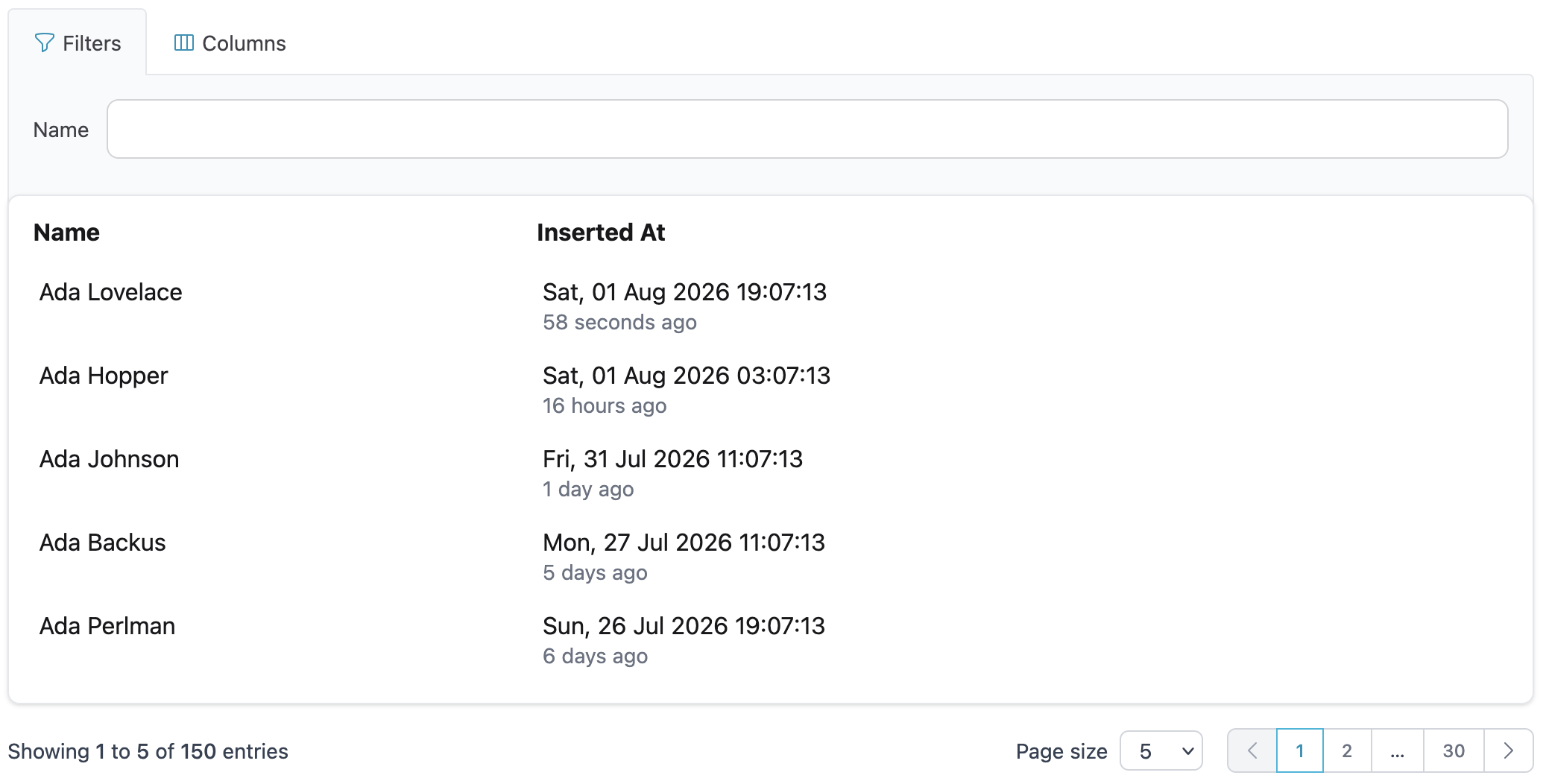Viewport: 1546px width, 784px height.
Task: Select the Ada Johnson row
Action: click(x=771, y=473)
